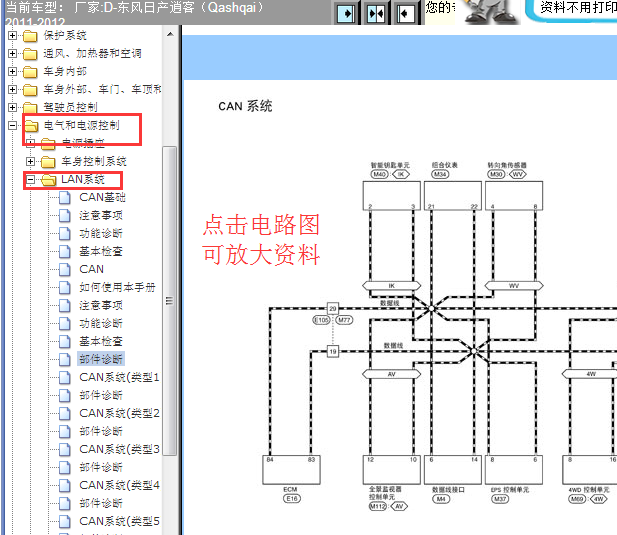Image resolution: width=617 pixels, height=535 pixels.
Task: Open CAN系统(类型4 document icon
Action: coord(65,485)
